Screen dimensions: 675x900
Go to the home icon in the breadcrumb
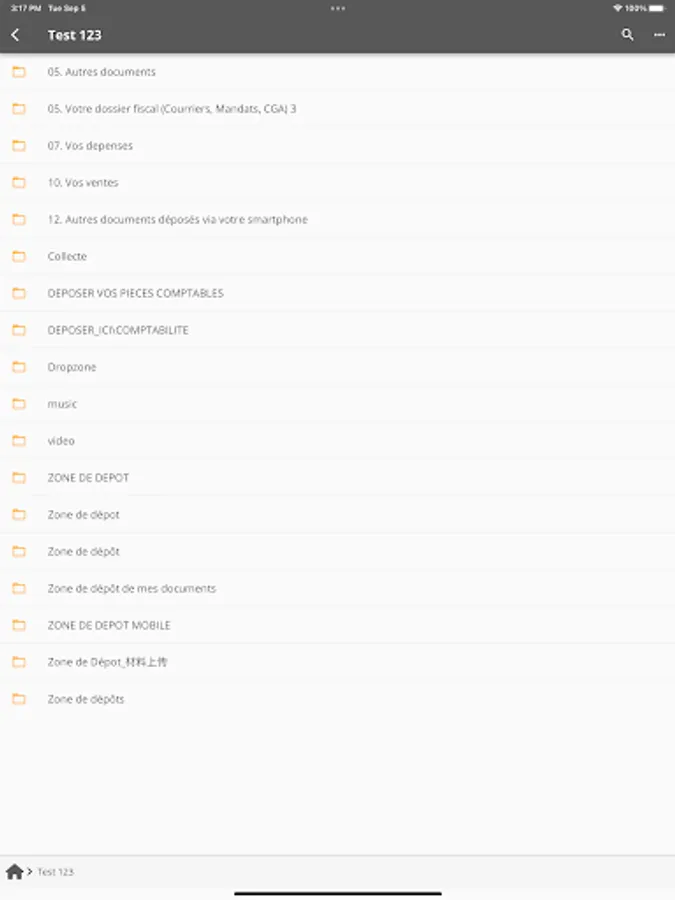(14, 871)
